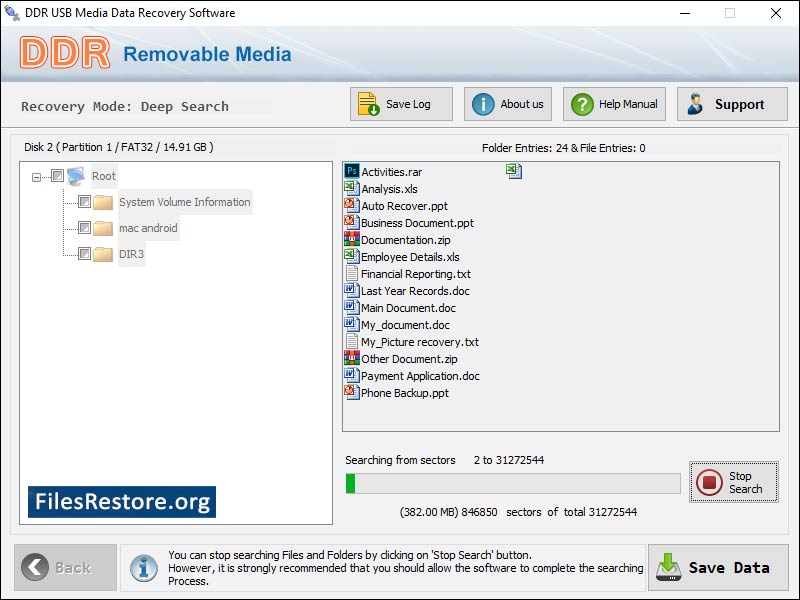The width and height of the screenshot is (800, 600).
Task: Click Save Log to store the recovery log
Action: coord(400,103)
